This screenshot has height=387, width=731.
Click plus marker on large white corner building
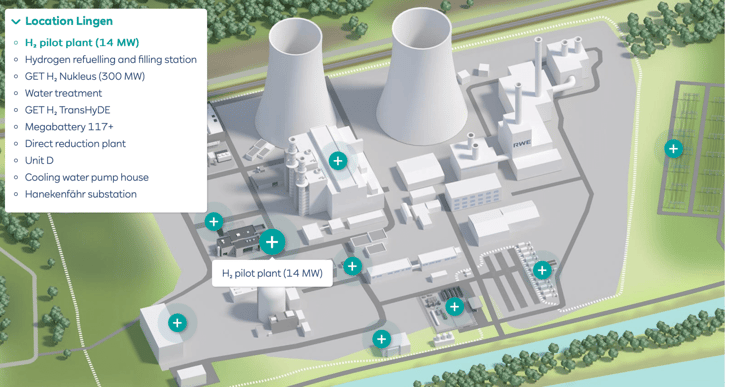tap(177, 323)
